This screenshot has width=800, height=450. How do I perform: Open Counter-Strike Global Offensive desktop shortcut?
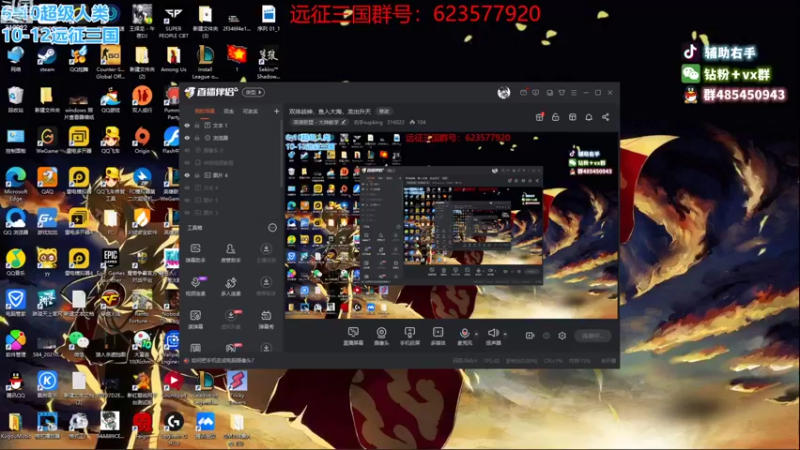[110, 62]
